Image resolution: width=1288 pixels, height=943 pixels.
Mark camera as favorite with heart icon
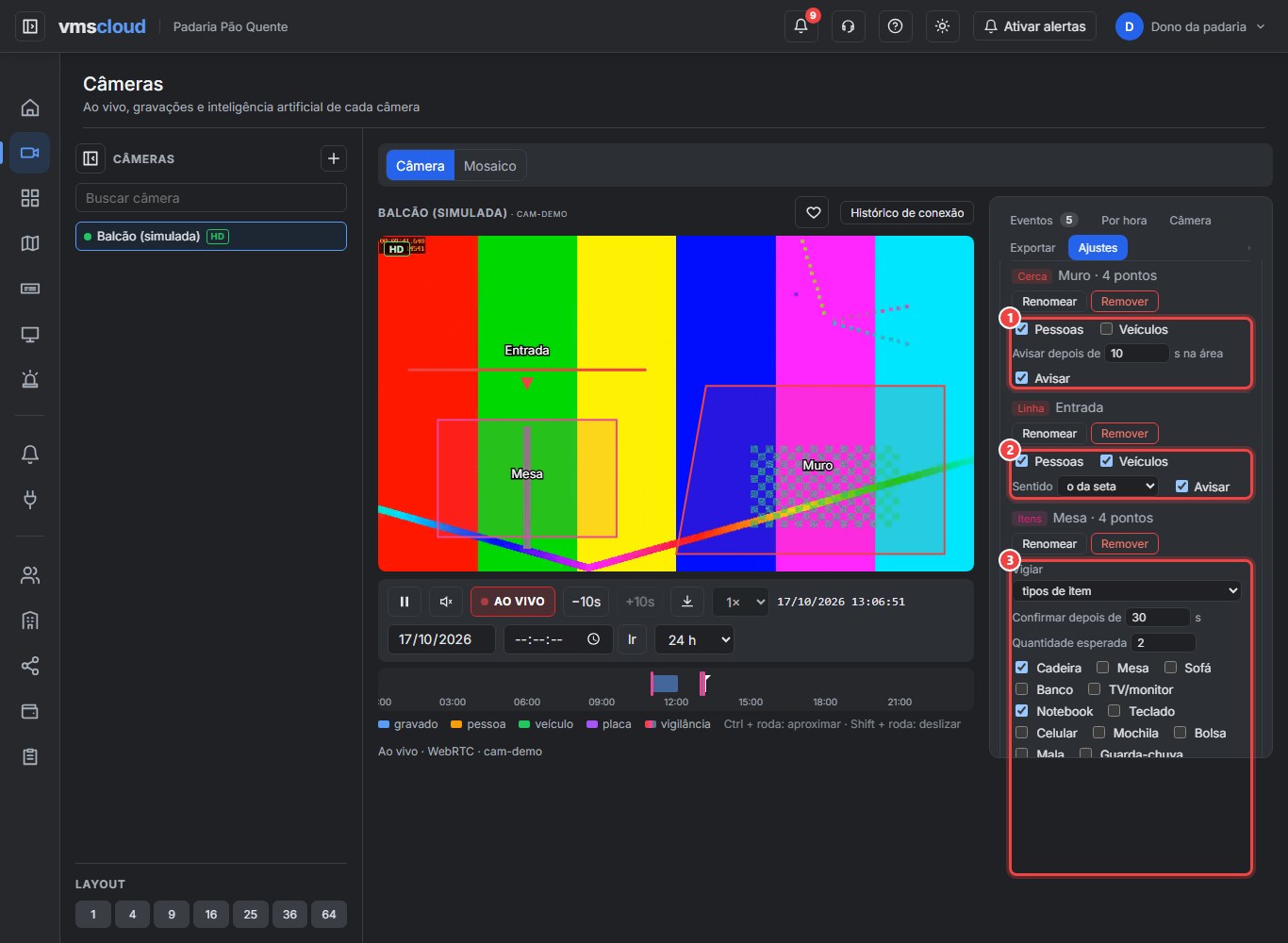813,213
